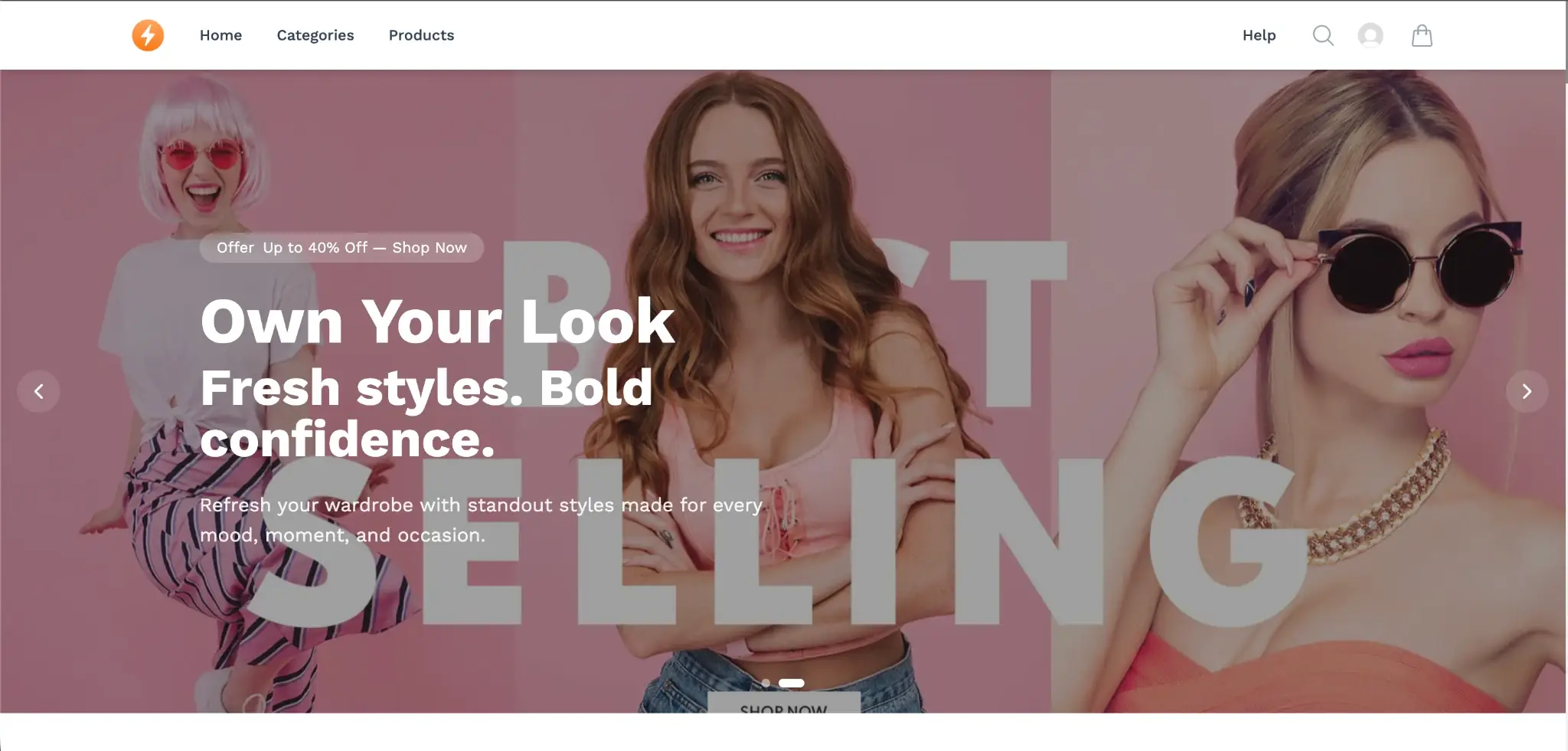
Task: Open the search magnifier icon
Action: click(x=1323, y=35)
